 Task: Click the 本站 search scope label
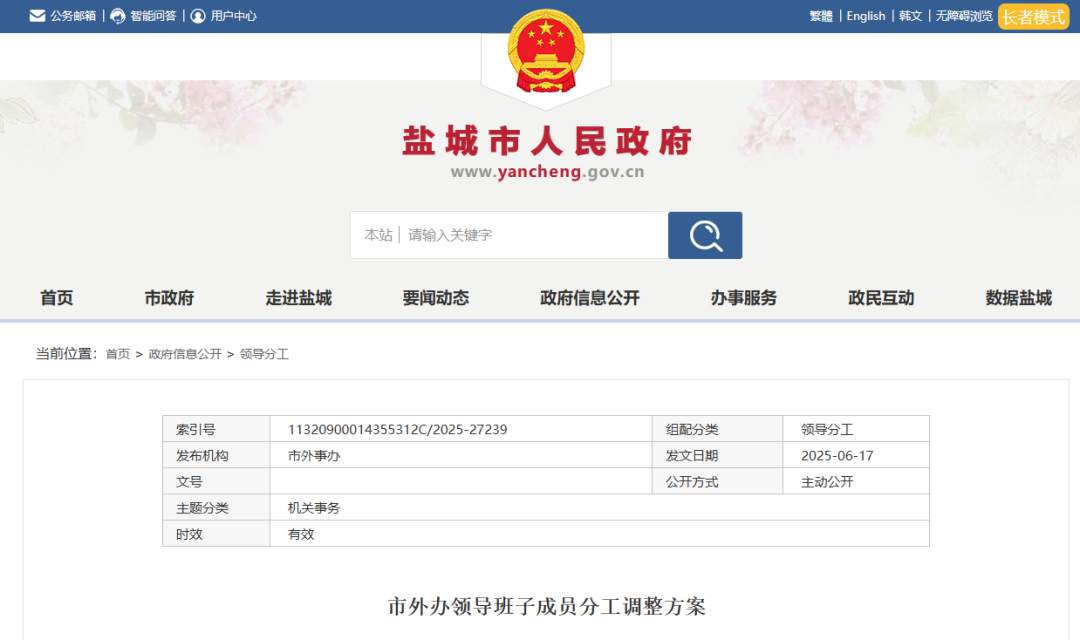(378, 236)
